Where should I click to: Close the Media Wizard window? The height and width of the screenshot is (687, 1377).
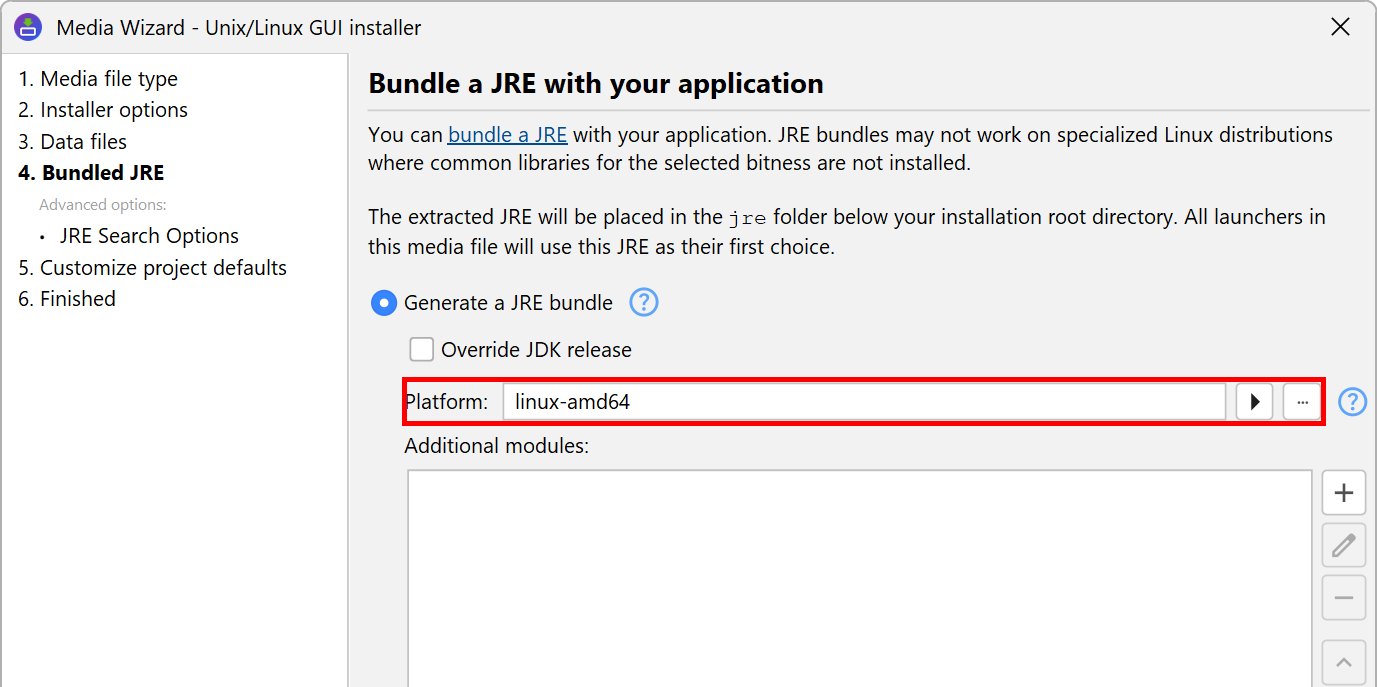coord(1340,27)
